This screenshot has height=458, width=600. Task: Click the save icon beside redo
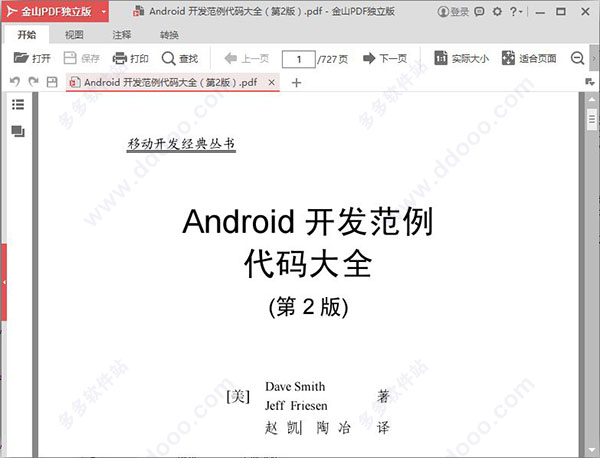click(52, 82)
